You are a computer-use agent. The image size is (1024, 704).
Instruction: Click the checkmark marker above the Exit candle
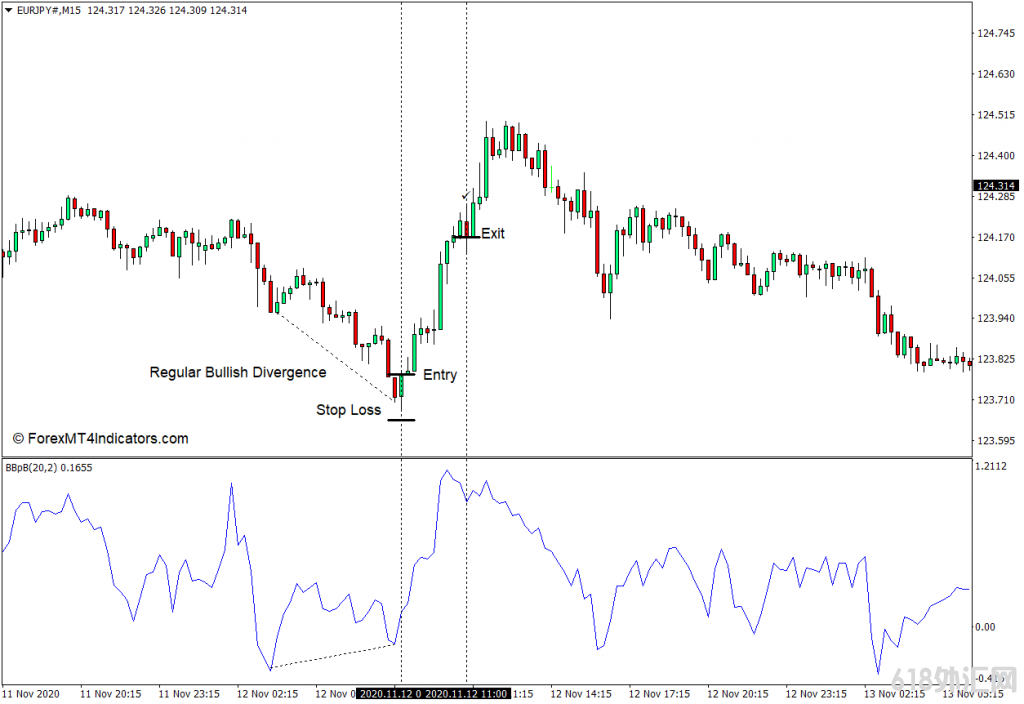tap(465, 195)
